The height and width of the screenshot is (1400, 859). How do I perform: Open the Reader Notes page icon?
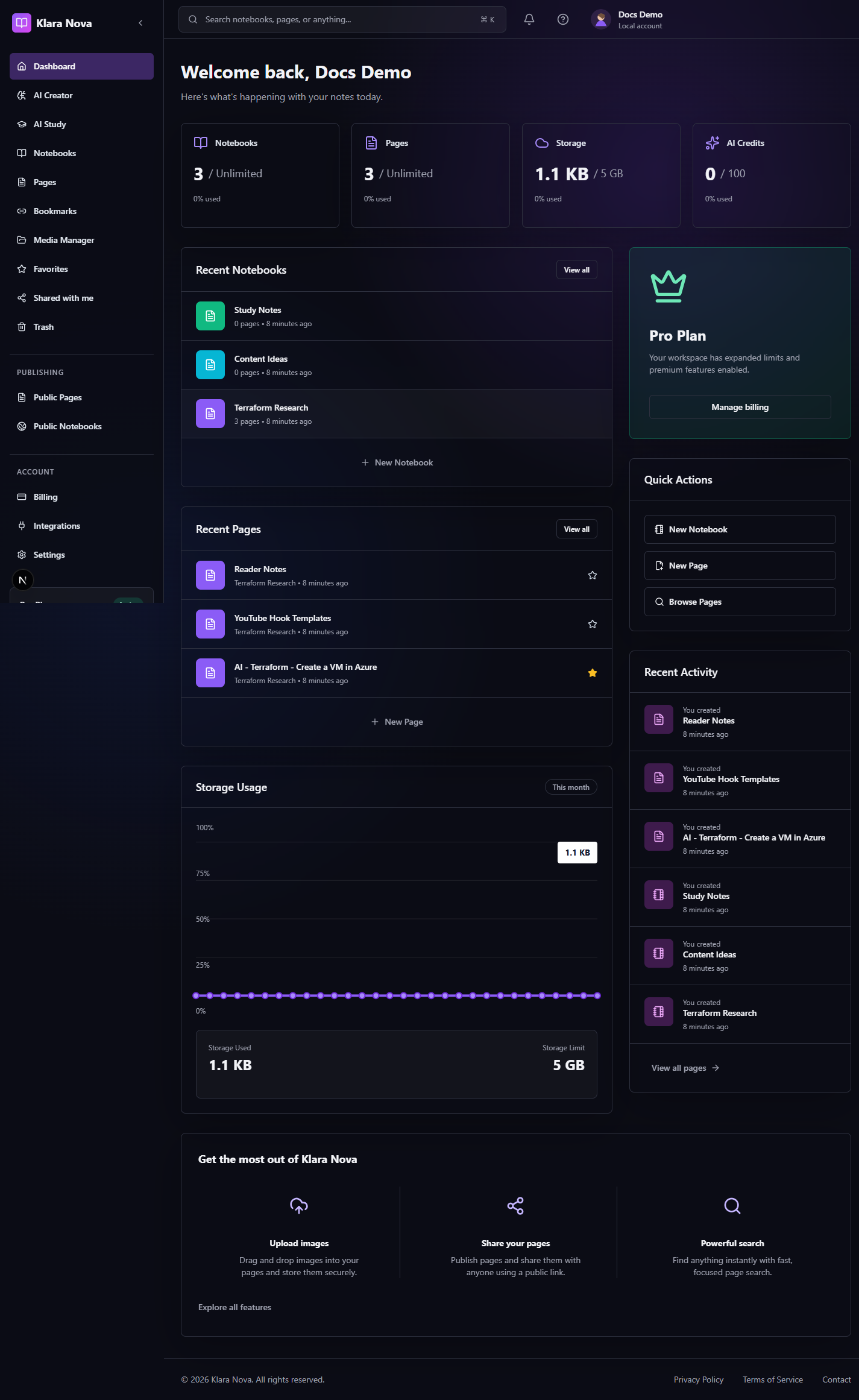point(210,575)
